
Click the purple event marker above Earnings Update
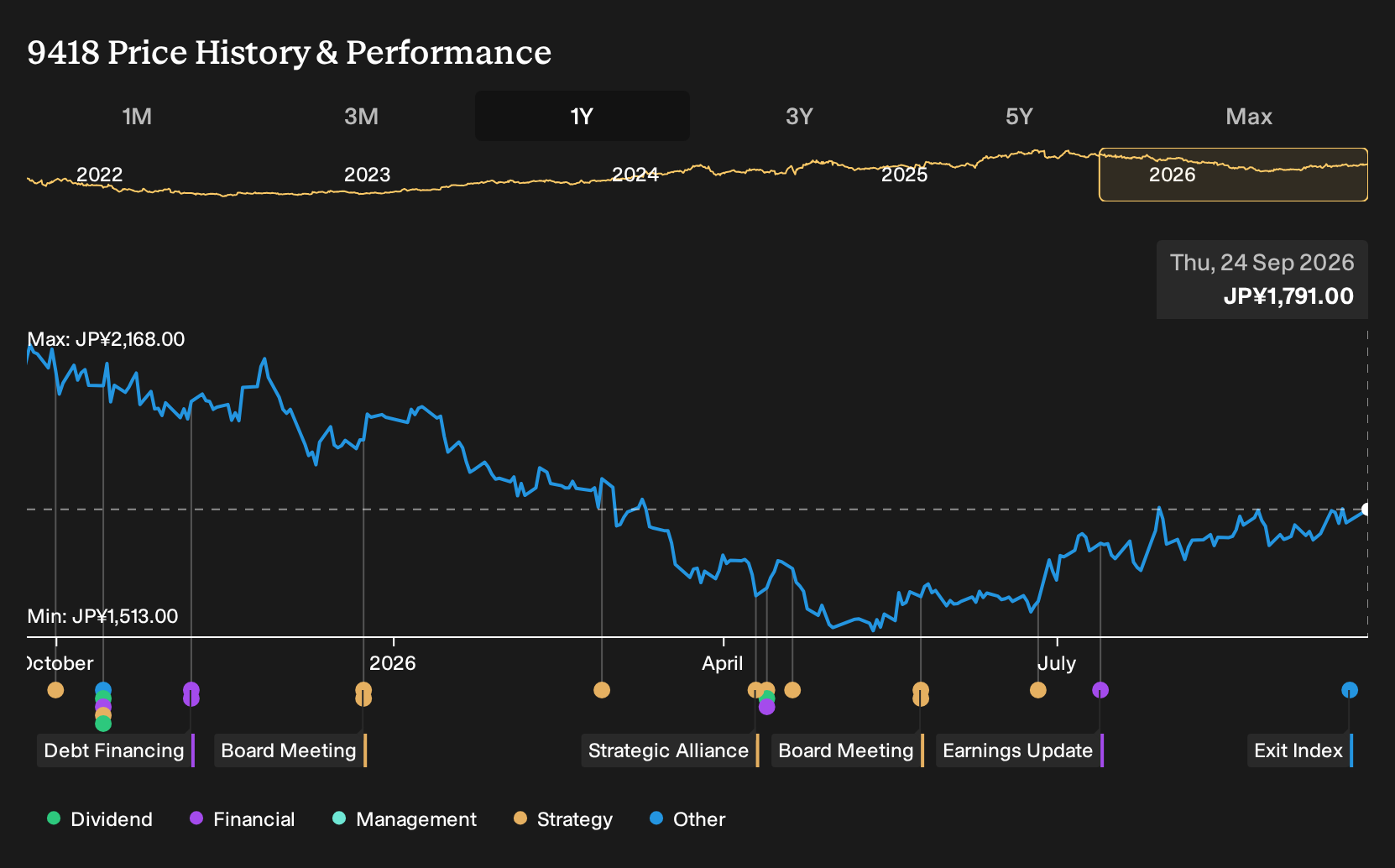point(1100,690)
